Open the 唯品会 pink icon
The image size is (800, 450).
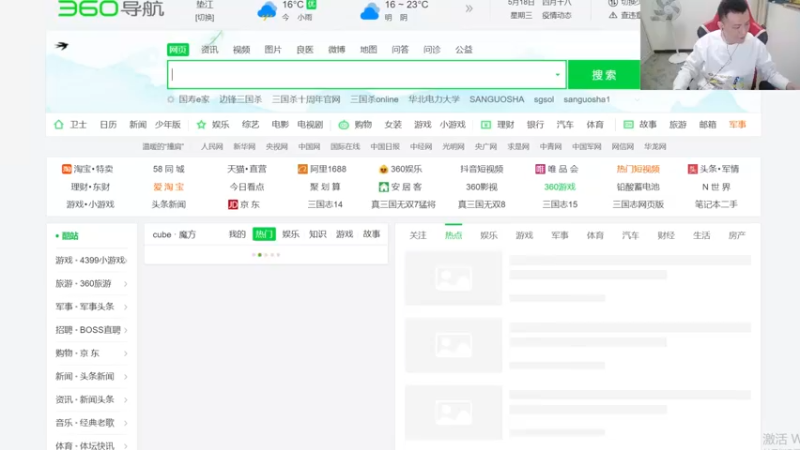pos(540,169)
